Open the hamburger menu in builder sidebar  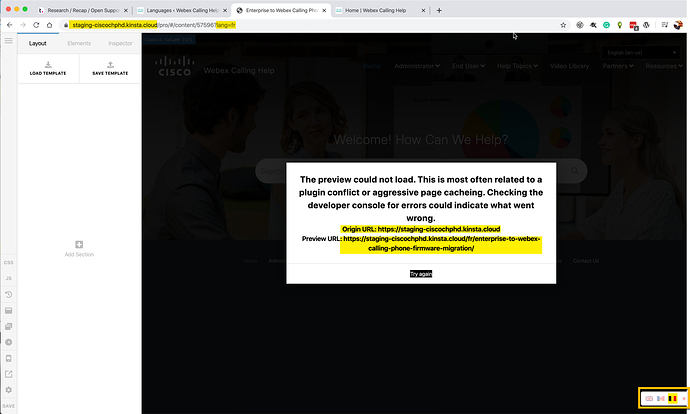coord(8,41)
